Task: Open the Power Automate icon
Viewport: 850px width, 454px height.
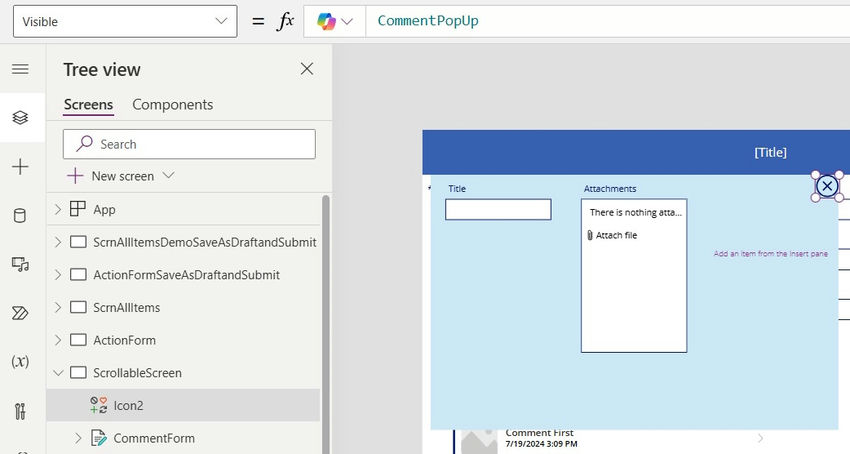Action: click(20, 313)
